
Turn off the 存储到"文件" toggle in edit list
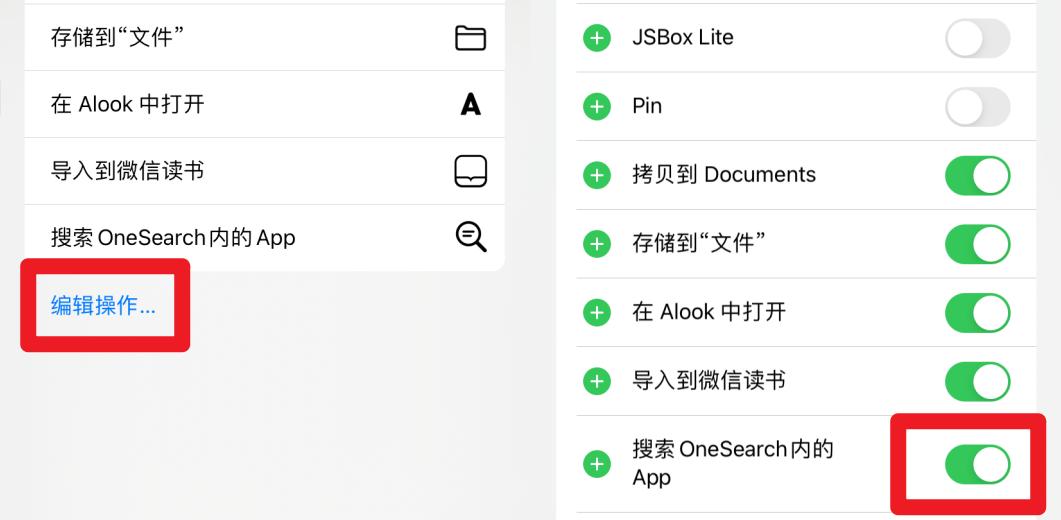[x=977, y=244]
